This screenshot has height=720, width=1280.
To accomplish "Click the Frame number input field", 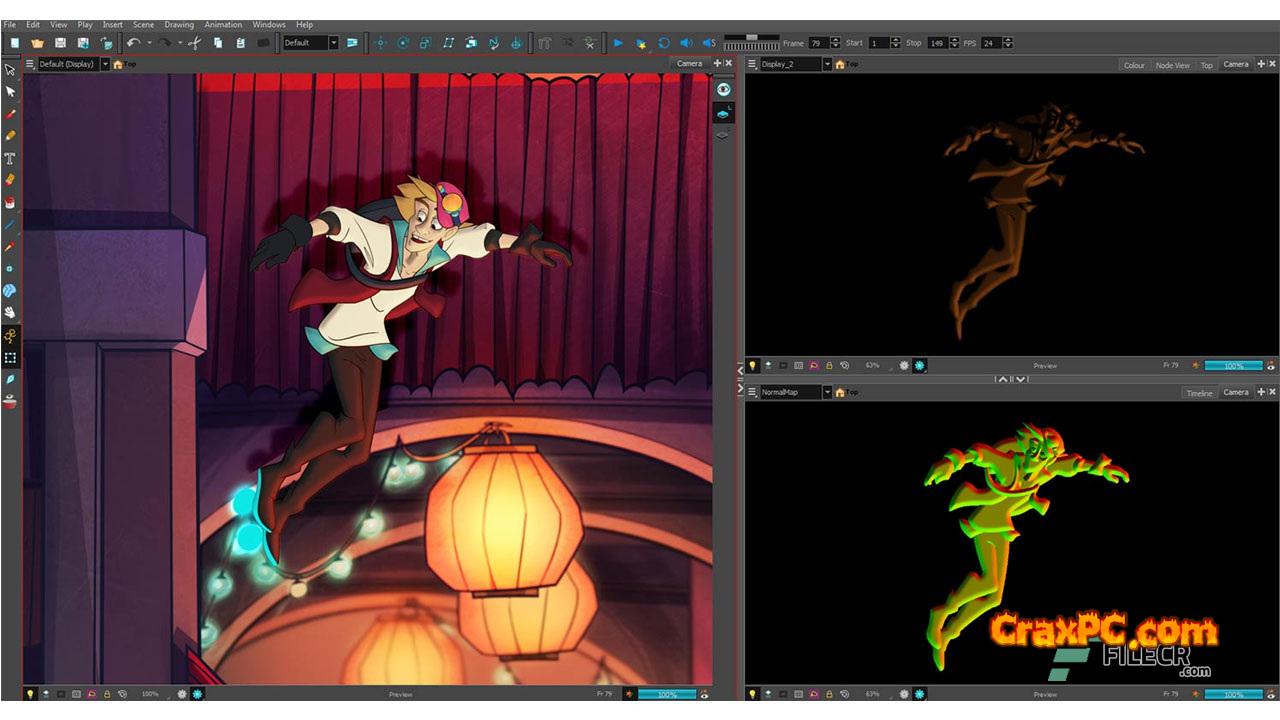I will (x=818, y=43).
